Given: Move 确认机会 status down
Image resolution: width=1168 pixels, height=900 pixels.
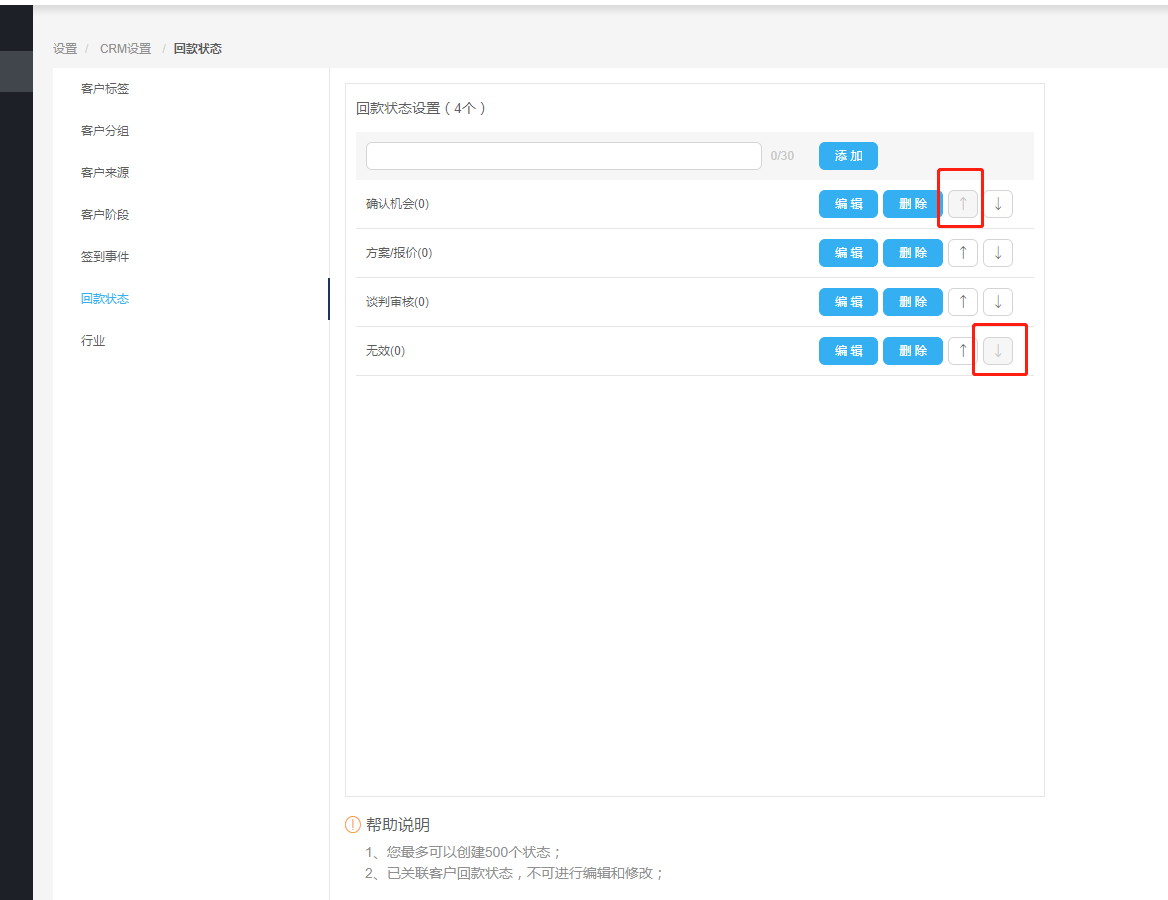Looking at the screenshot, I should click(x=997, y=204).
